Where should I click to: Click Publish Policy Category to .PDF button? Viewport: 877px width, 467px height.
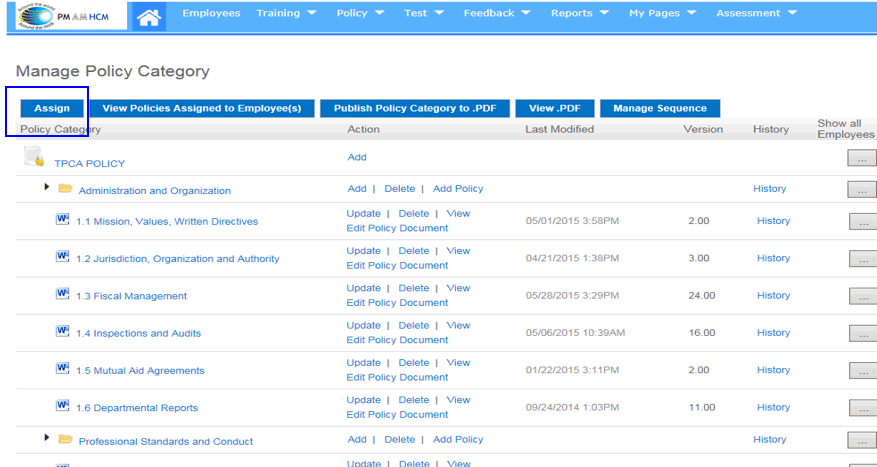pyautogui.click(x=415, y=108)
